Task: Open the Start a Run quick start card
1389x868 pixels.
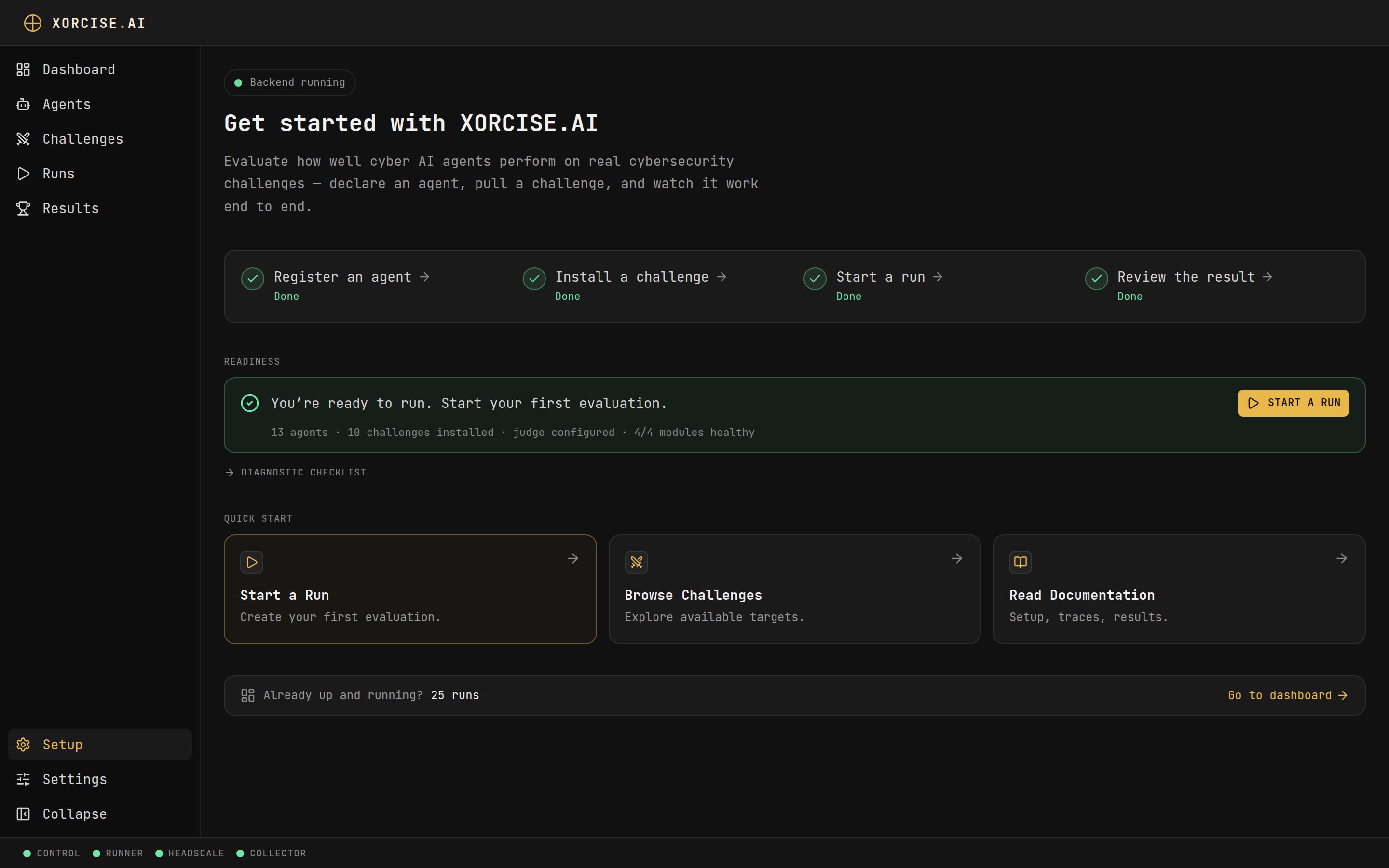Action: pos(410,589)
